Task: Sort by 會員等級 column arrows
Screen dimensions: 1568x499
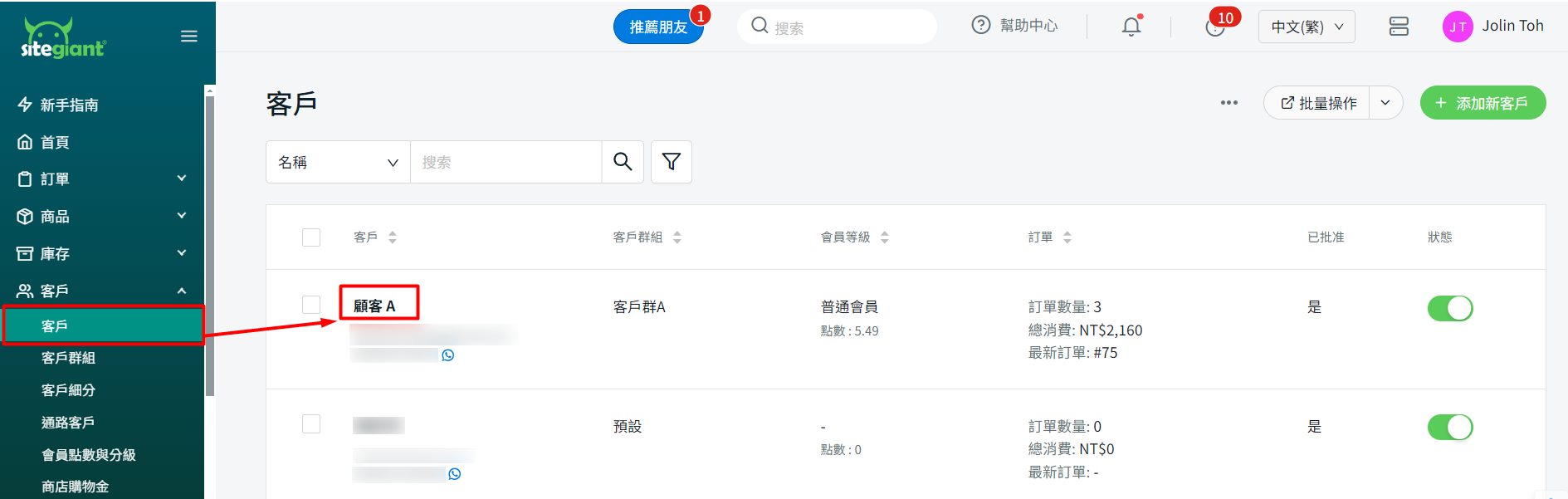Action: (x=885, y=237)
